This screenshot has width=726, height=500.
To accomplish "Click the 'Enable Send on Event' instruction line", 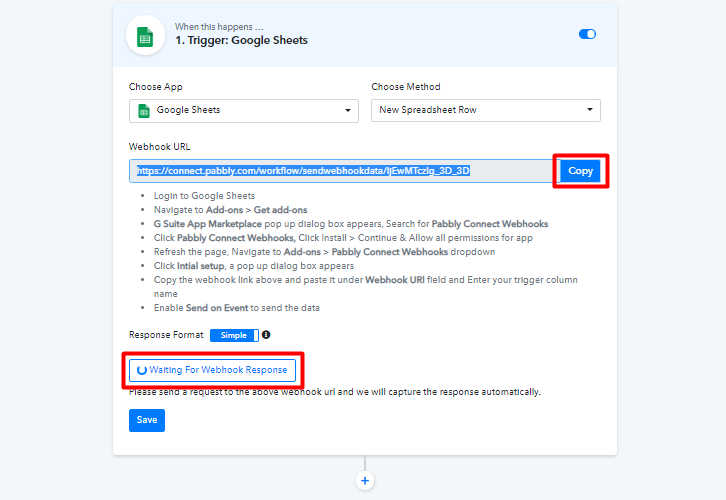I will tap(237, 308).
